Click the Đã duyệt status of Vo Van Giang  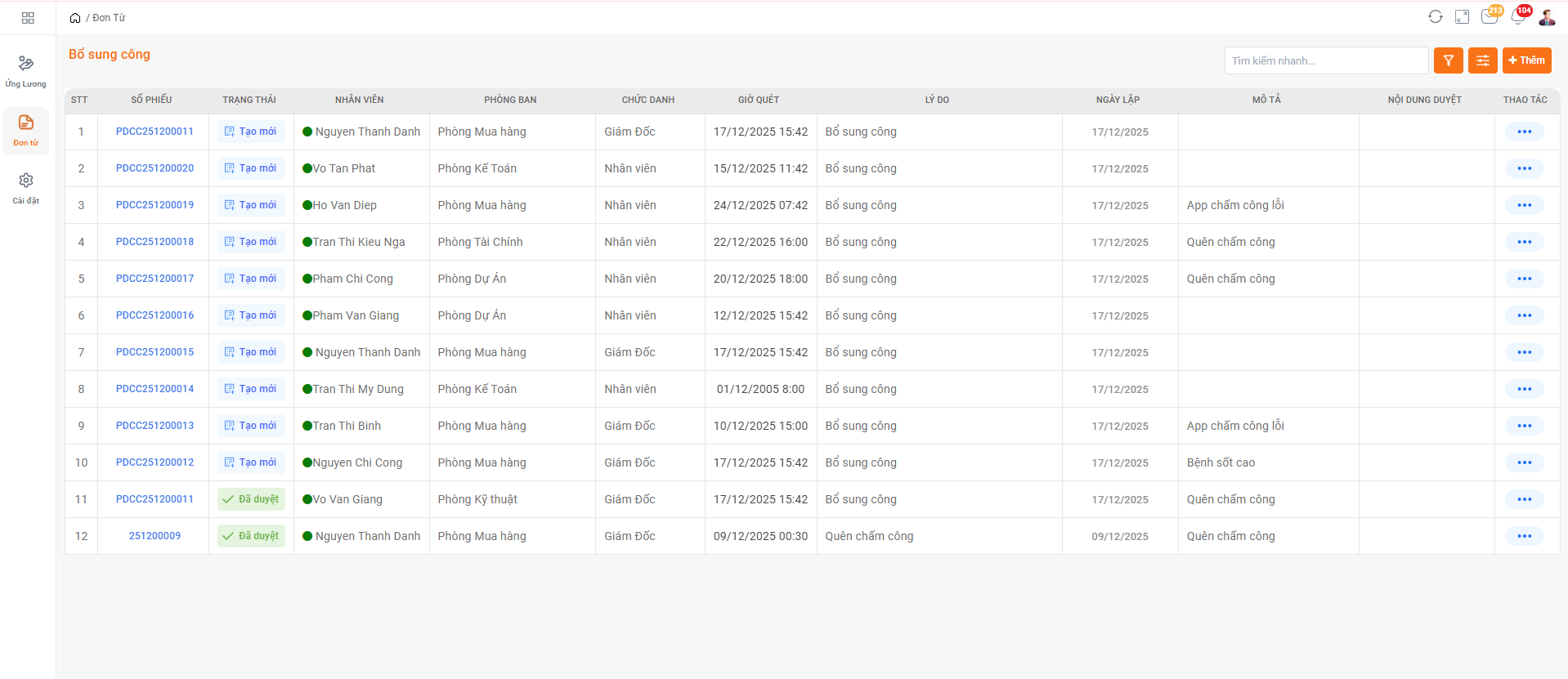coord(251,499)
